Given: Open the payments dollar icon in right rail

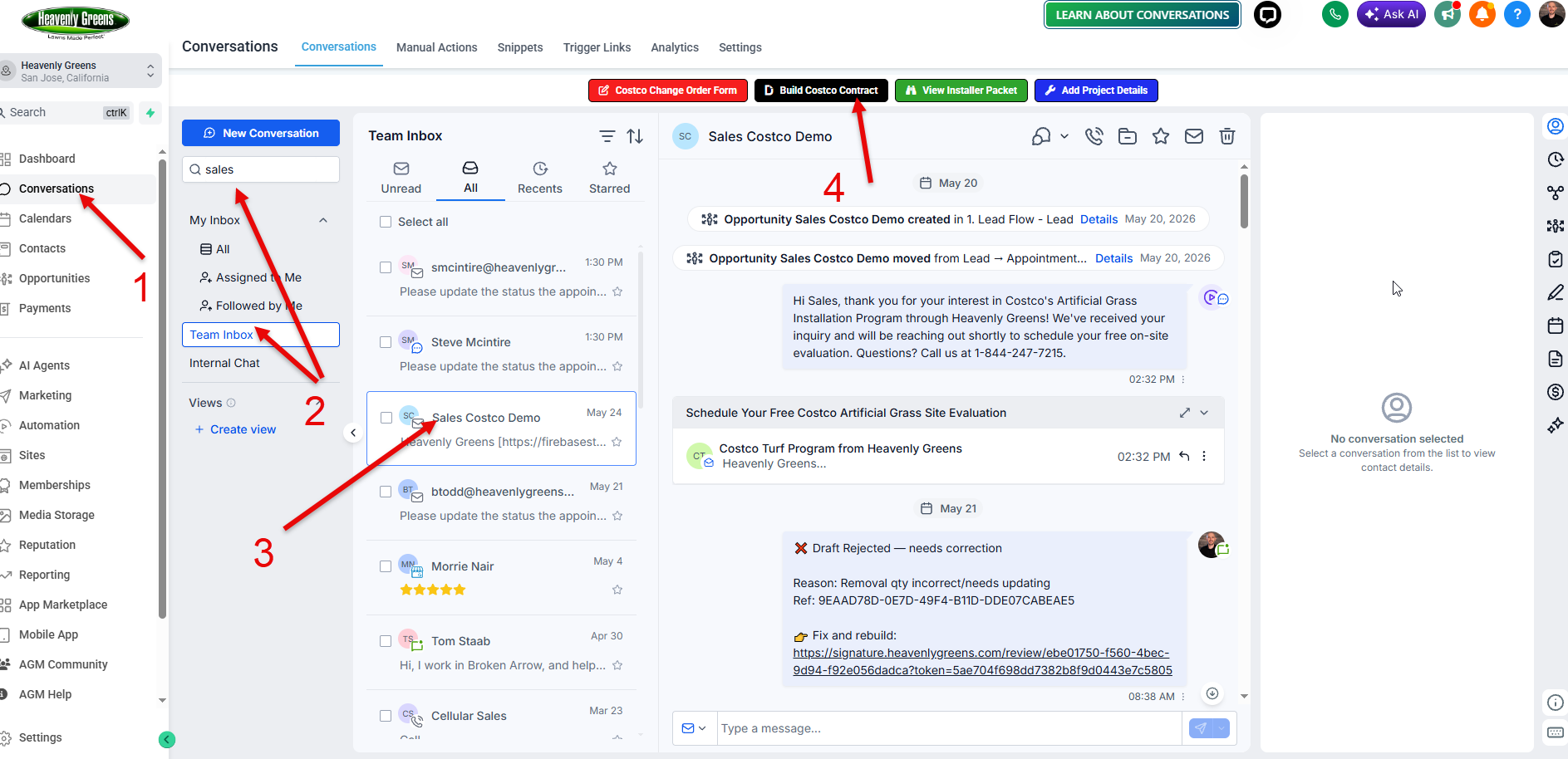Looking at the screenshot, I should click(1556, 392).
